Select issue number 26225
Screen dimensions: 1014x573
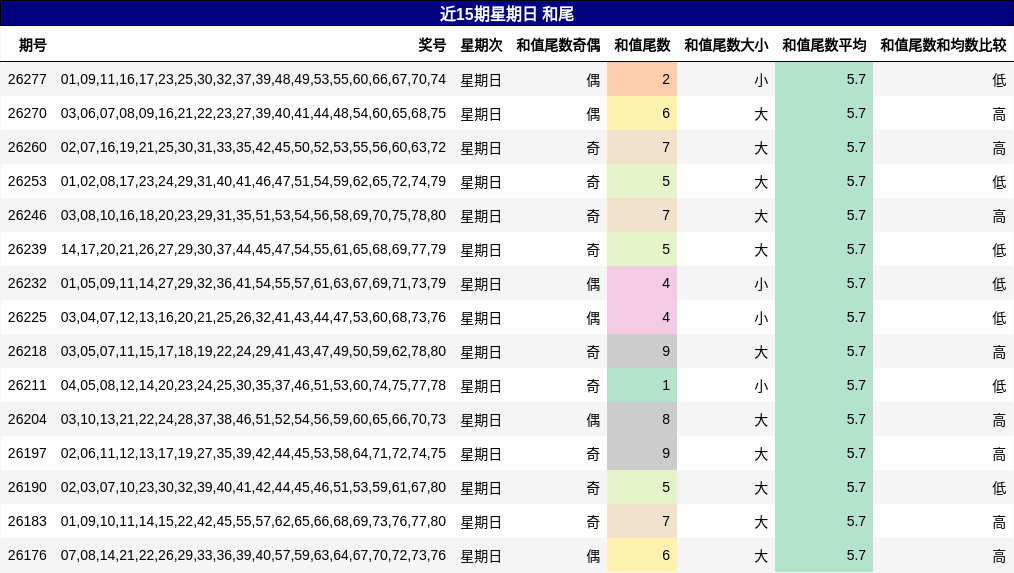(x=27, y=318)
